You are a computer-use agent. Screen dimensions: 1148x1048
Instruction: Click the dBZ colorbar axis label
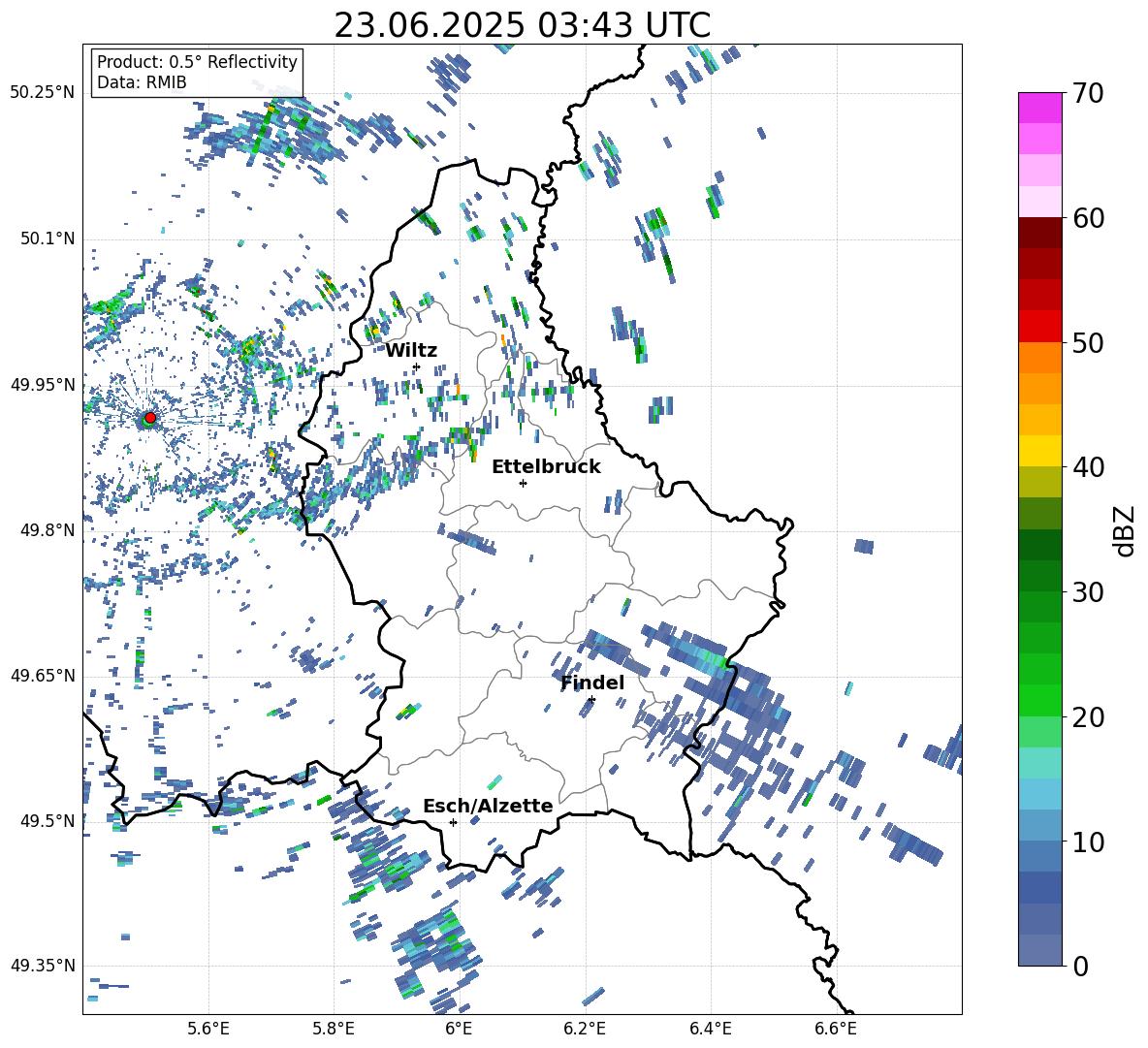tap(1126, 530)
